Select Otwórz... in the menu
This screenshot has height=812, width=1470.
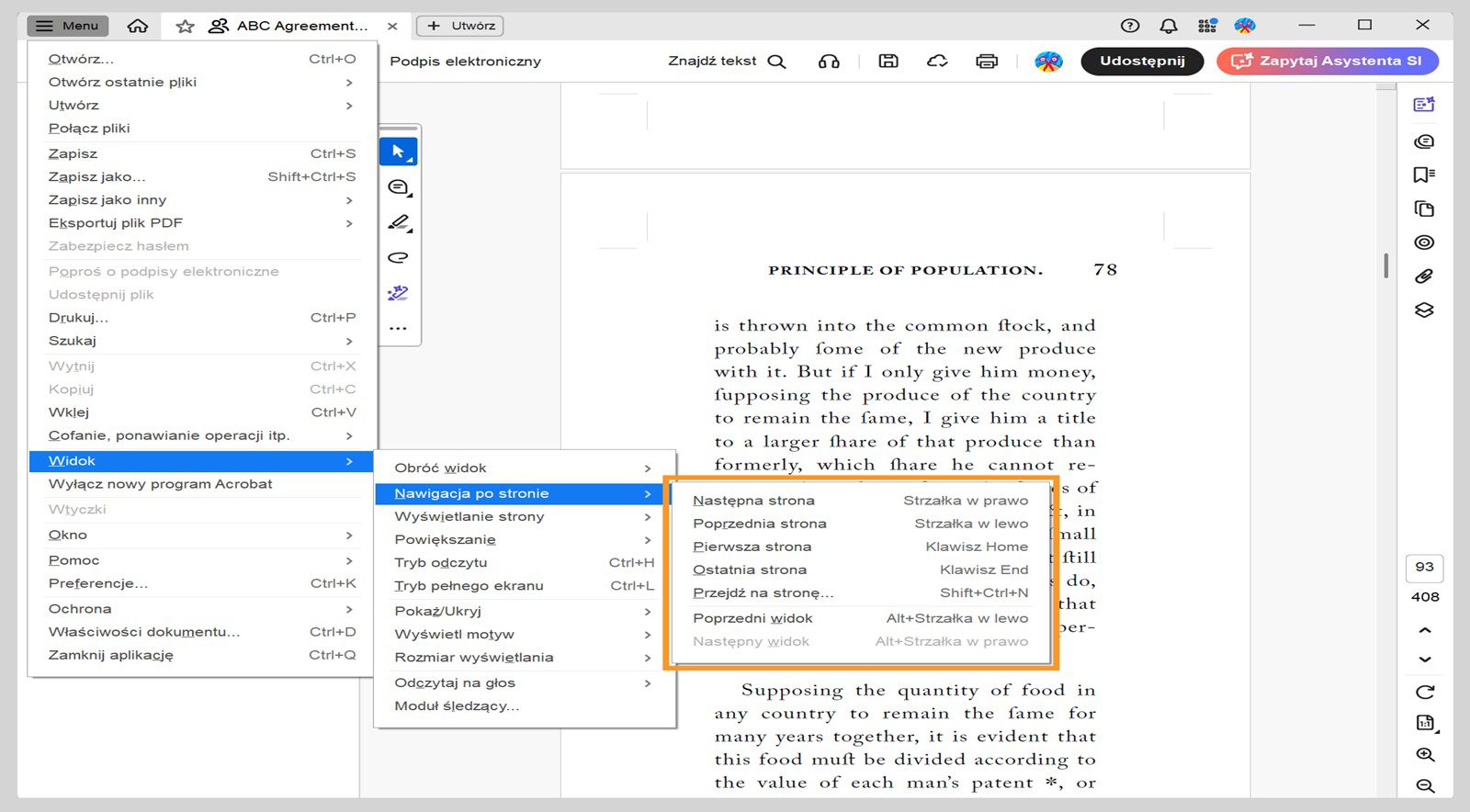click(x=201, y=59)
